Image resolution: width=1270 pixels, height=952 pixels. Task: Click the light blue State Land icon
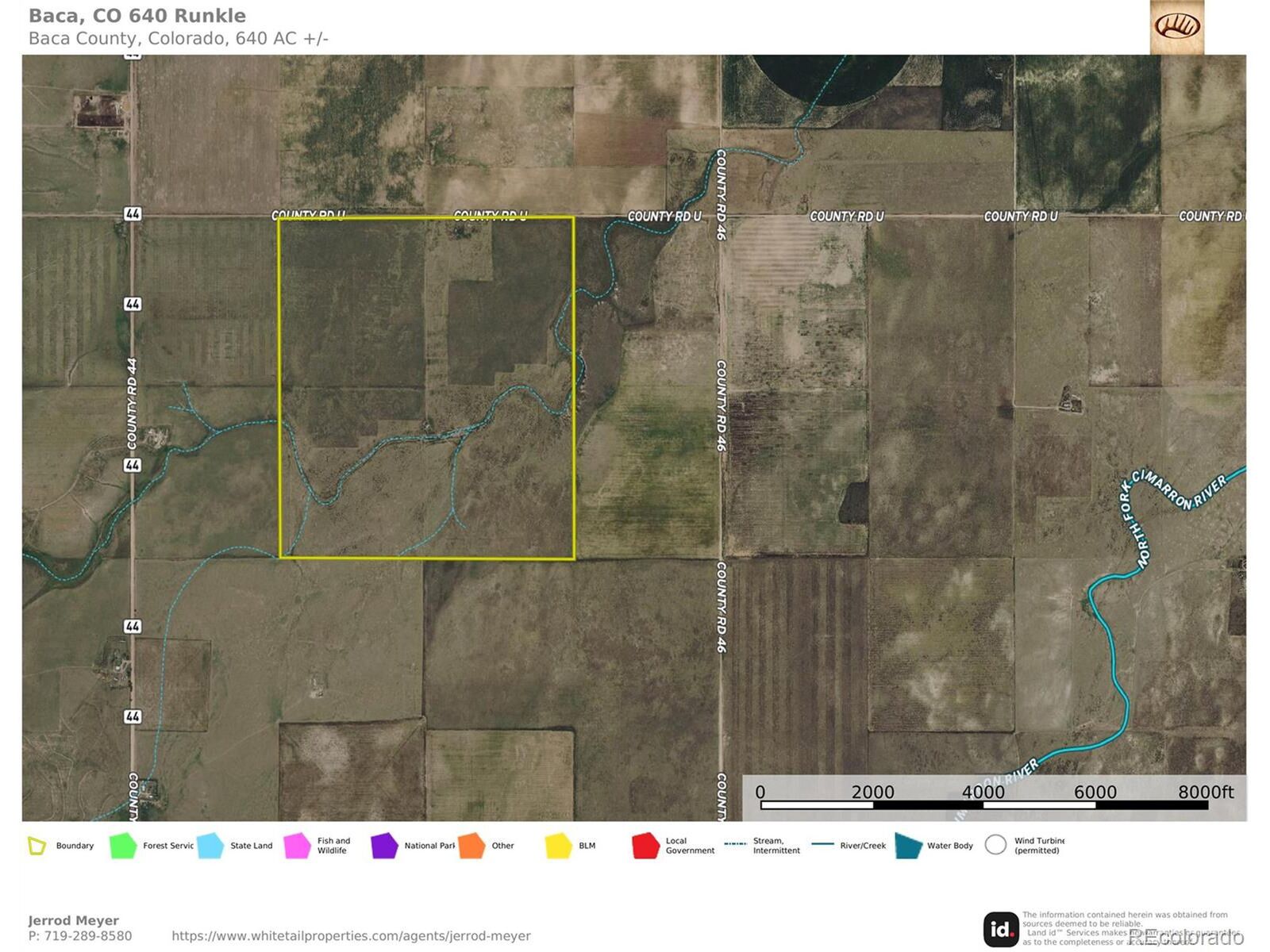pos(210,846)
